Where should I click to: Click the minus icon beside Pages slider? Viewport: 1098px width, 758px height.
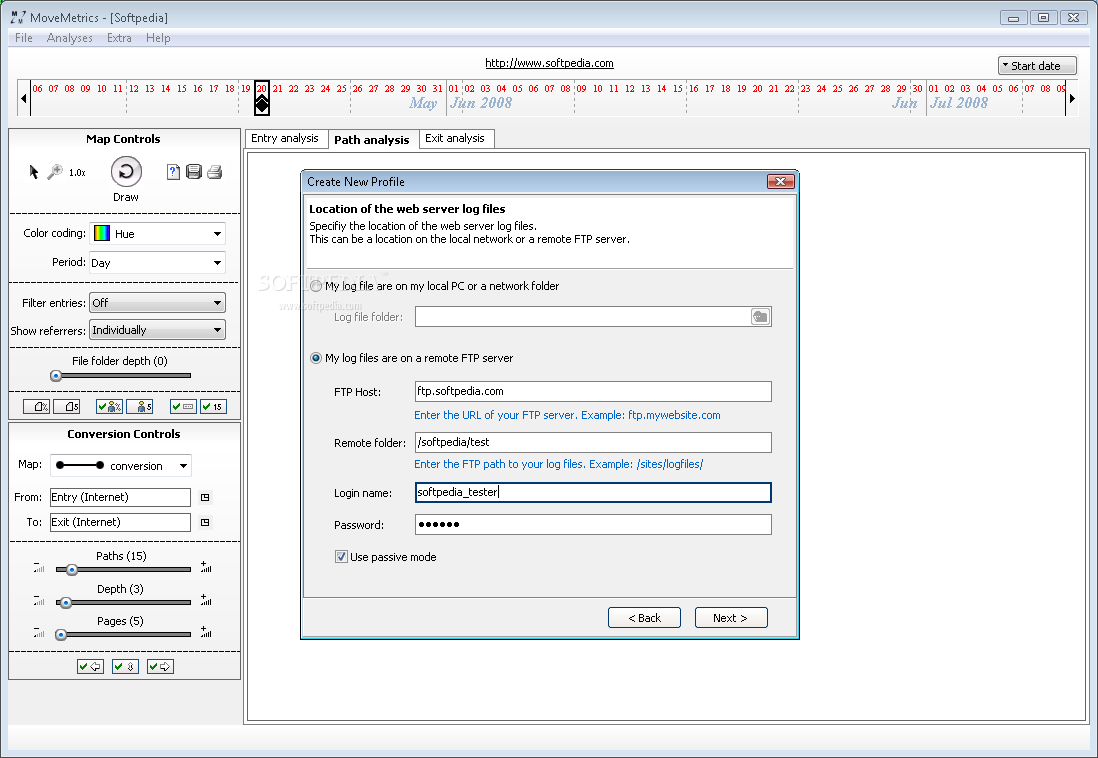tap(39, 633)
